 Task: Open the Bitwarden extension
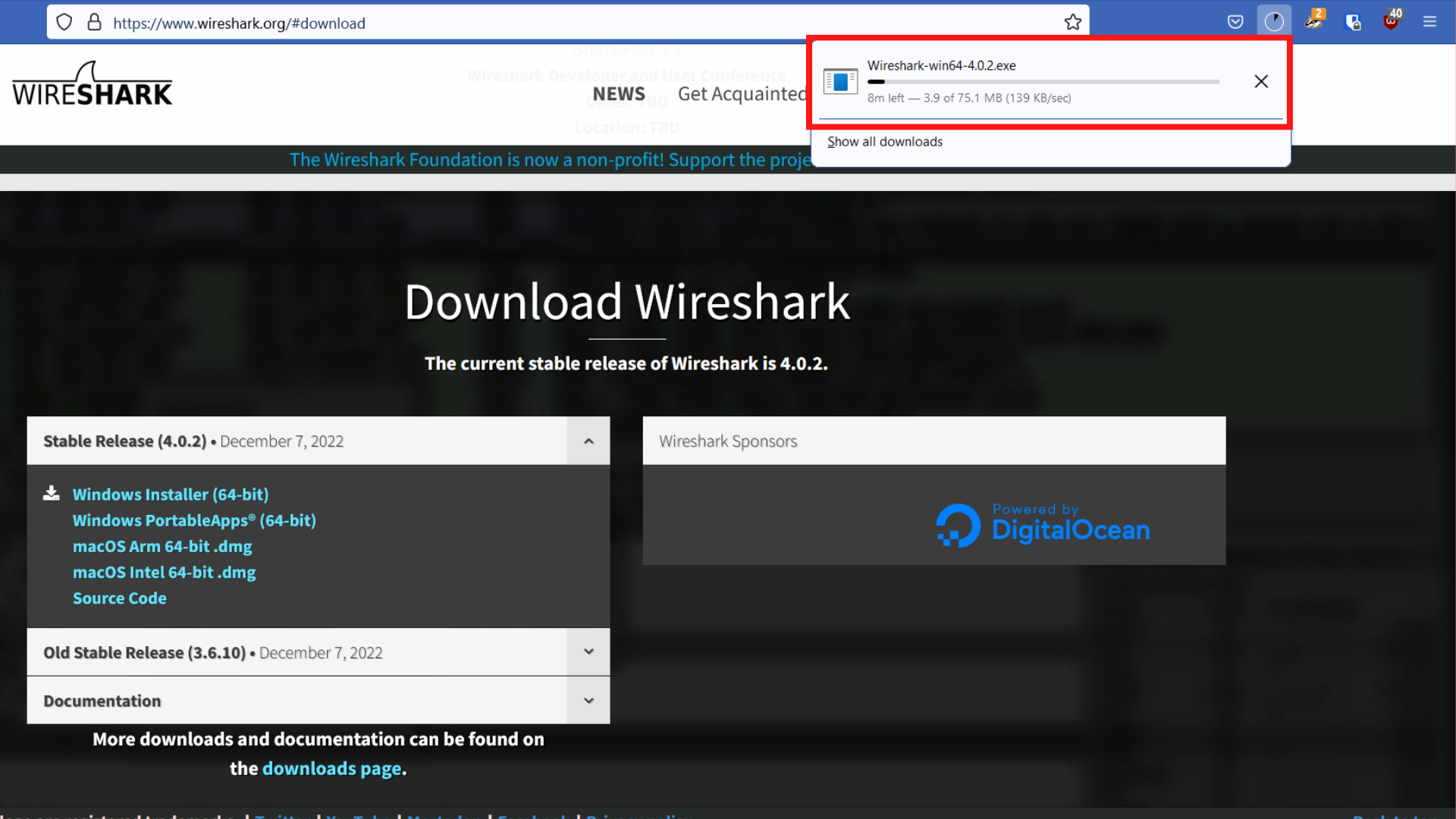[1354, 22]
